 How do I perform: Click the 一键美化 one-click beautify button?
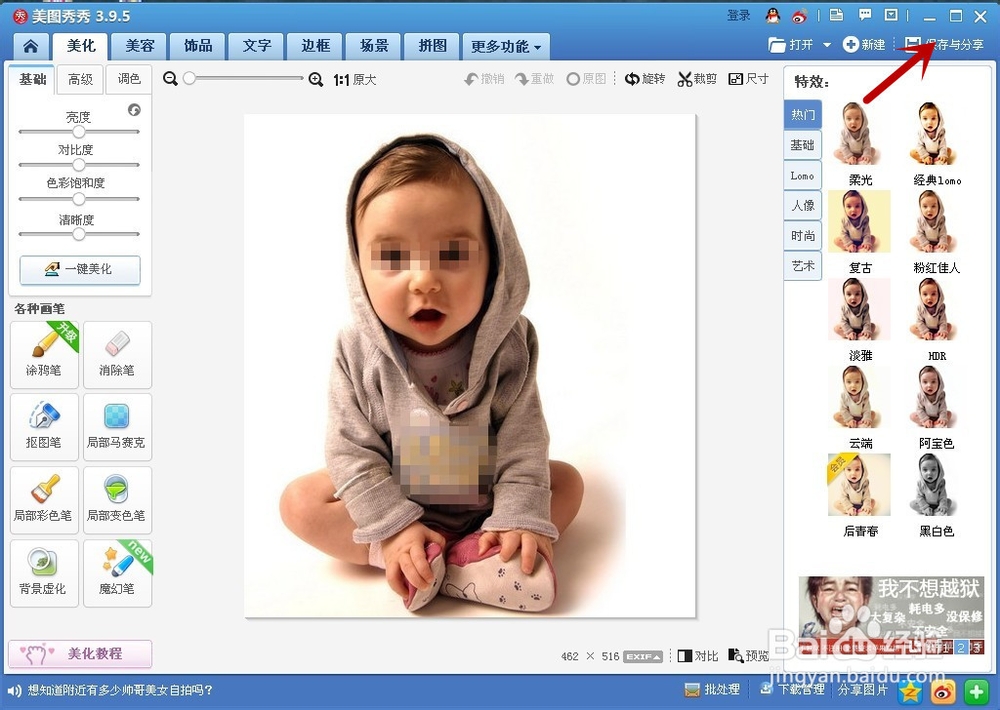pyautogui.click(x=80, y=269)
